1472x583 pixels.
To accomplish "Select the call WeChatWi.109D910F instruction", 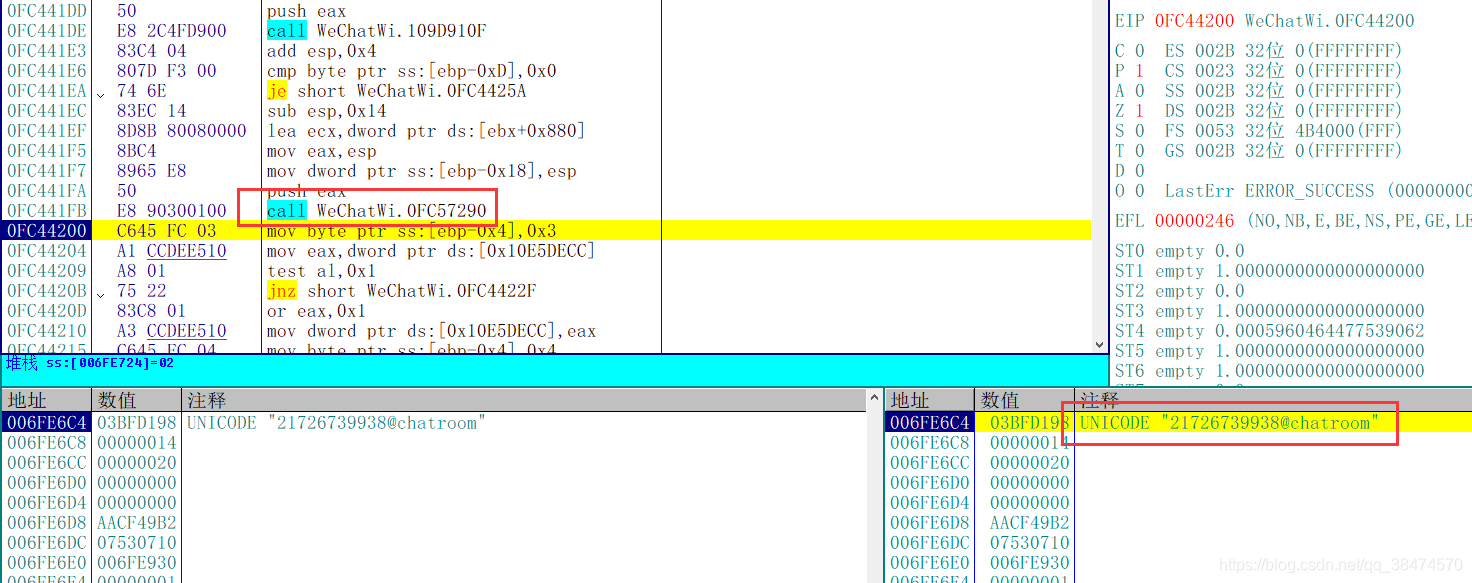I will pos(377,31).
